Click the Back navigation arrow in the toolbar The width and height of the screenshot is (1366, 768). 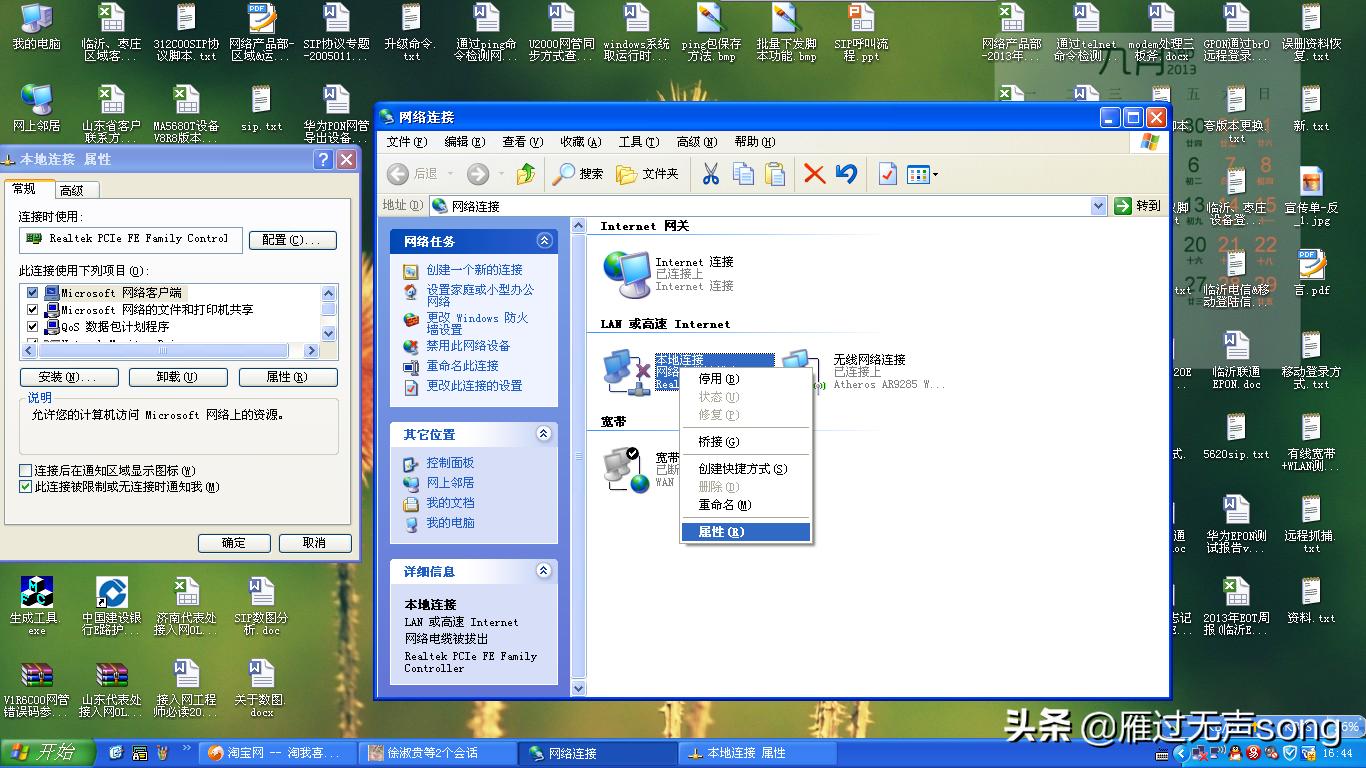click(x=397, y=173)
